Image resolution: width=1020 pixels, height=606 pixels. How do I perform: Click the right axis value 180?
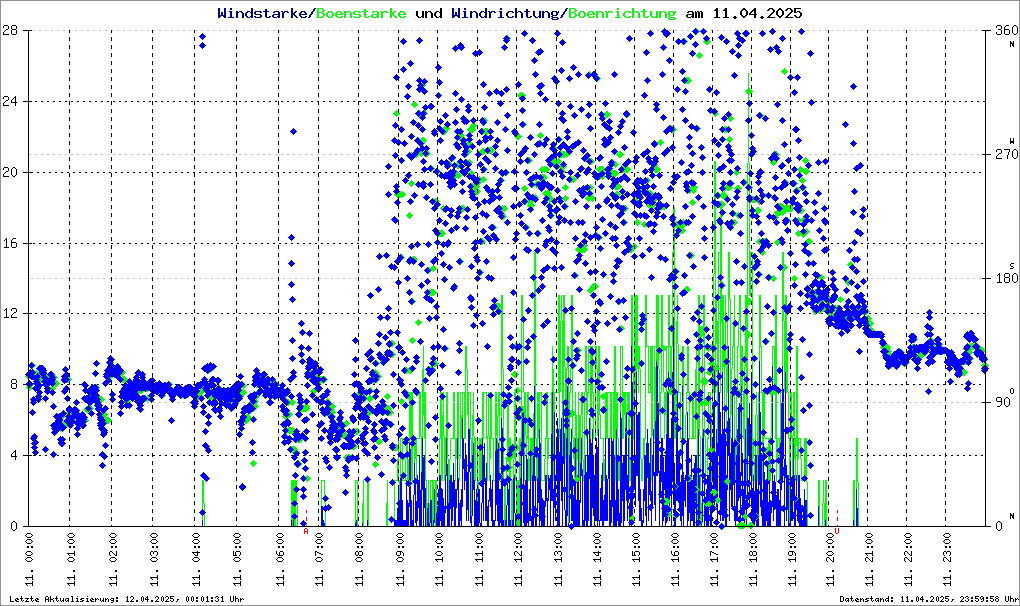pyautogui.click(x=1006, y=279)
